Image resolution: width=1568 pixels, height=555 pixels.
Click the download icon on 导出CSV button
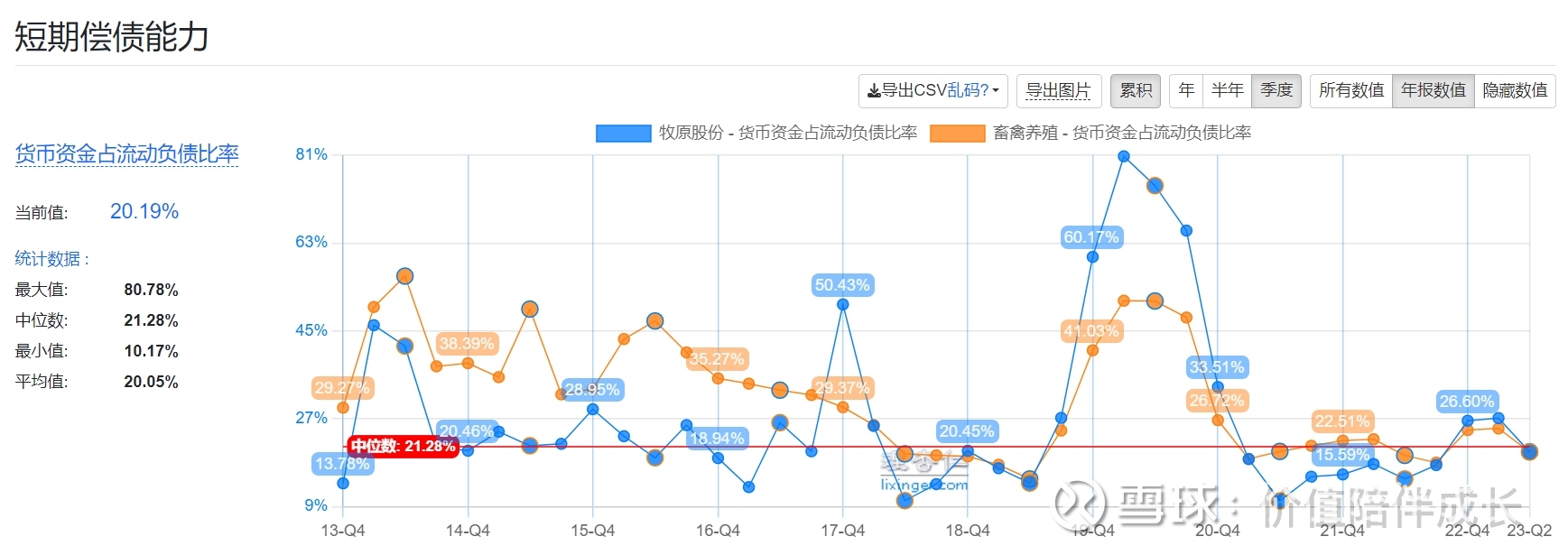[x=874, y=90]
